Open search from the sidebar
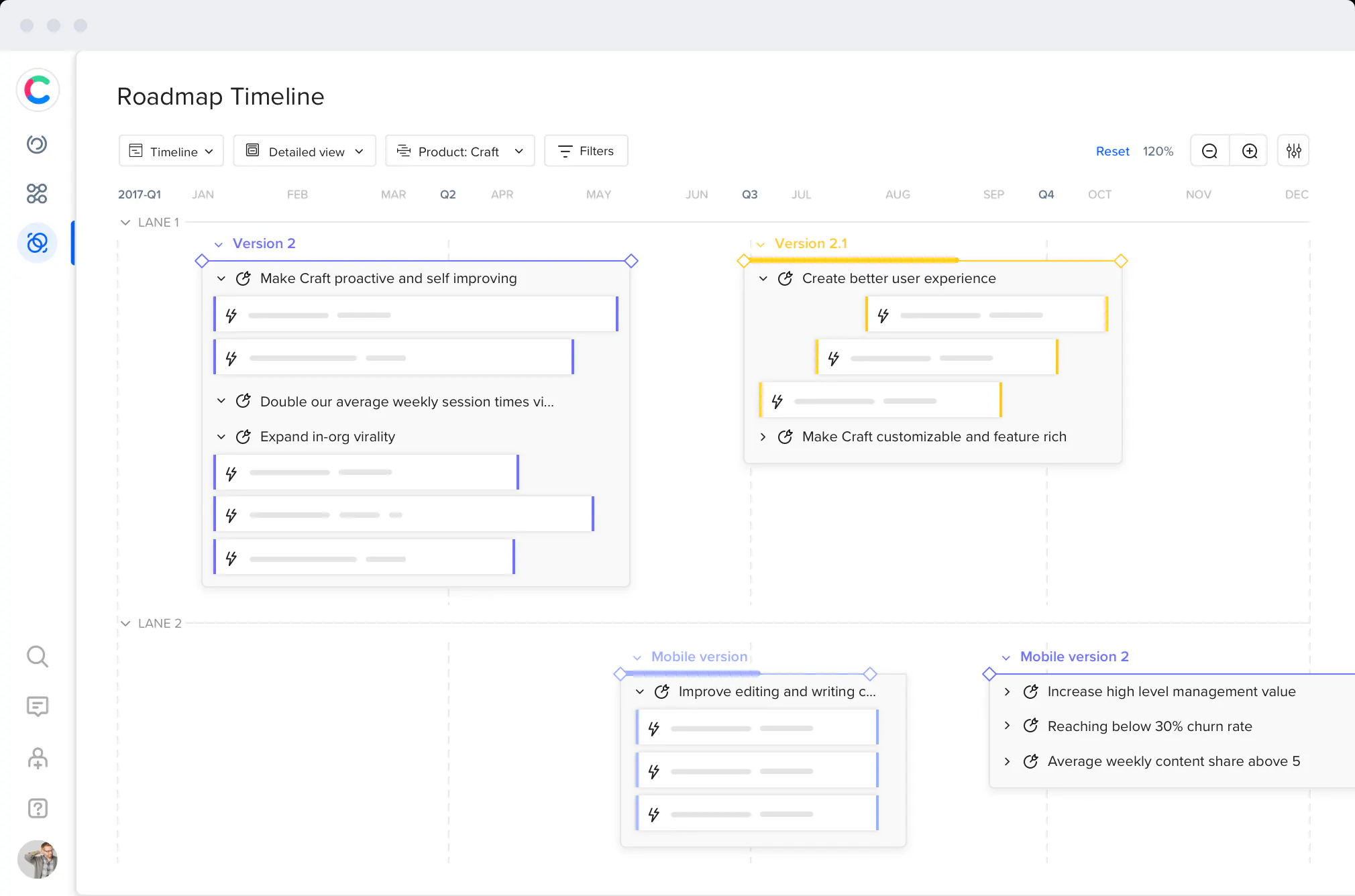The width and height of the screenshot is (1355, 896). click(x=37, y=657)
